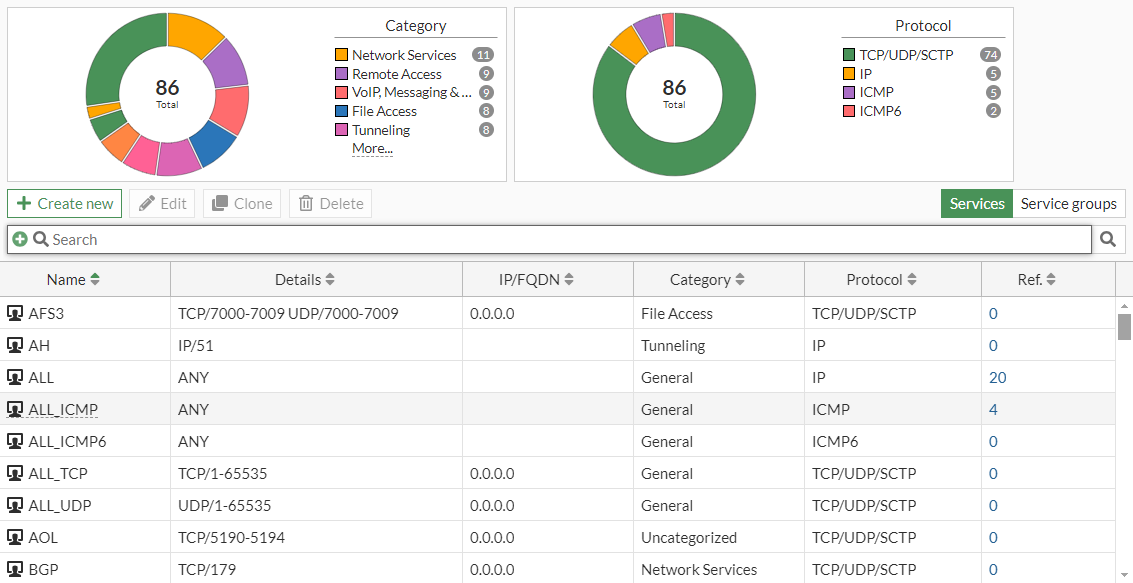Click the table's vertical scrollbar thumb
Image resolution: width=1133 pixels, height=583 pixels.
[1124, 326]
